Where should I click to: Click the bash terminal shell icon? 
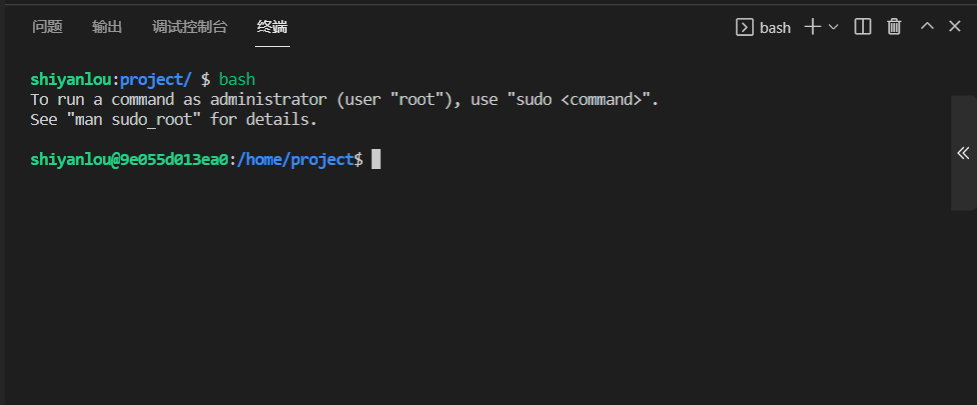pos(745,27)
